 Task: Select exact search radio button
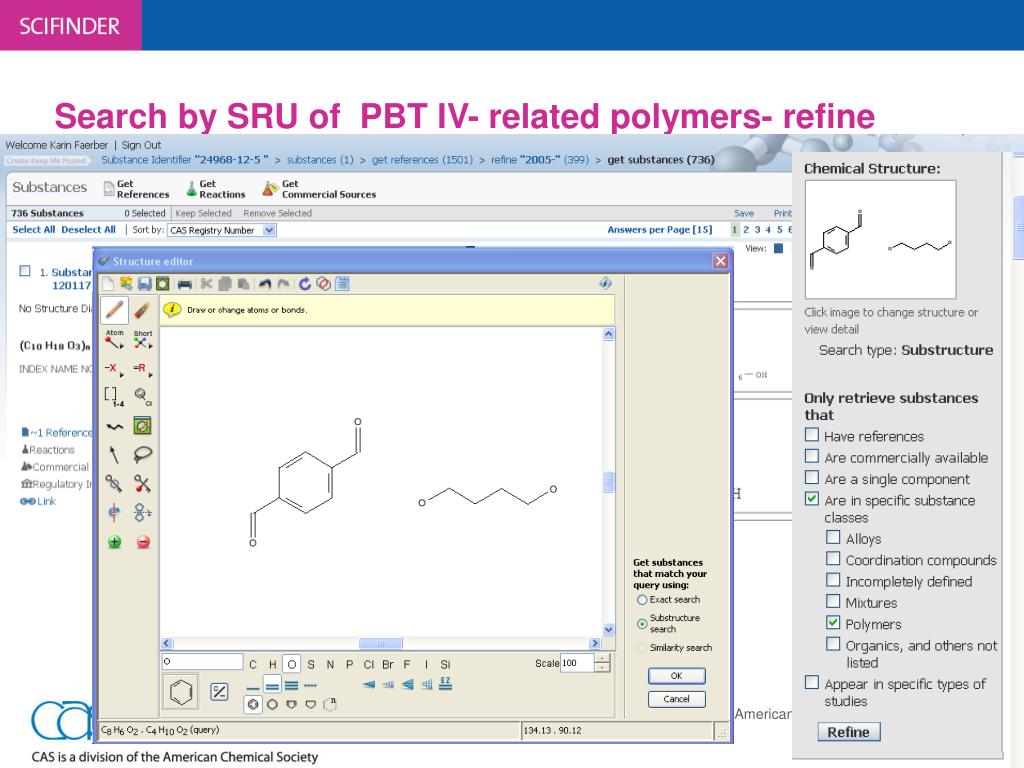(x=642, y=600)
